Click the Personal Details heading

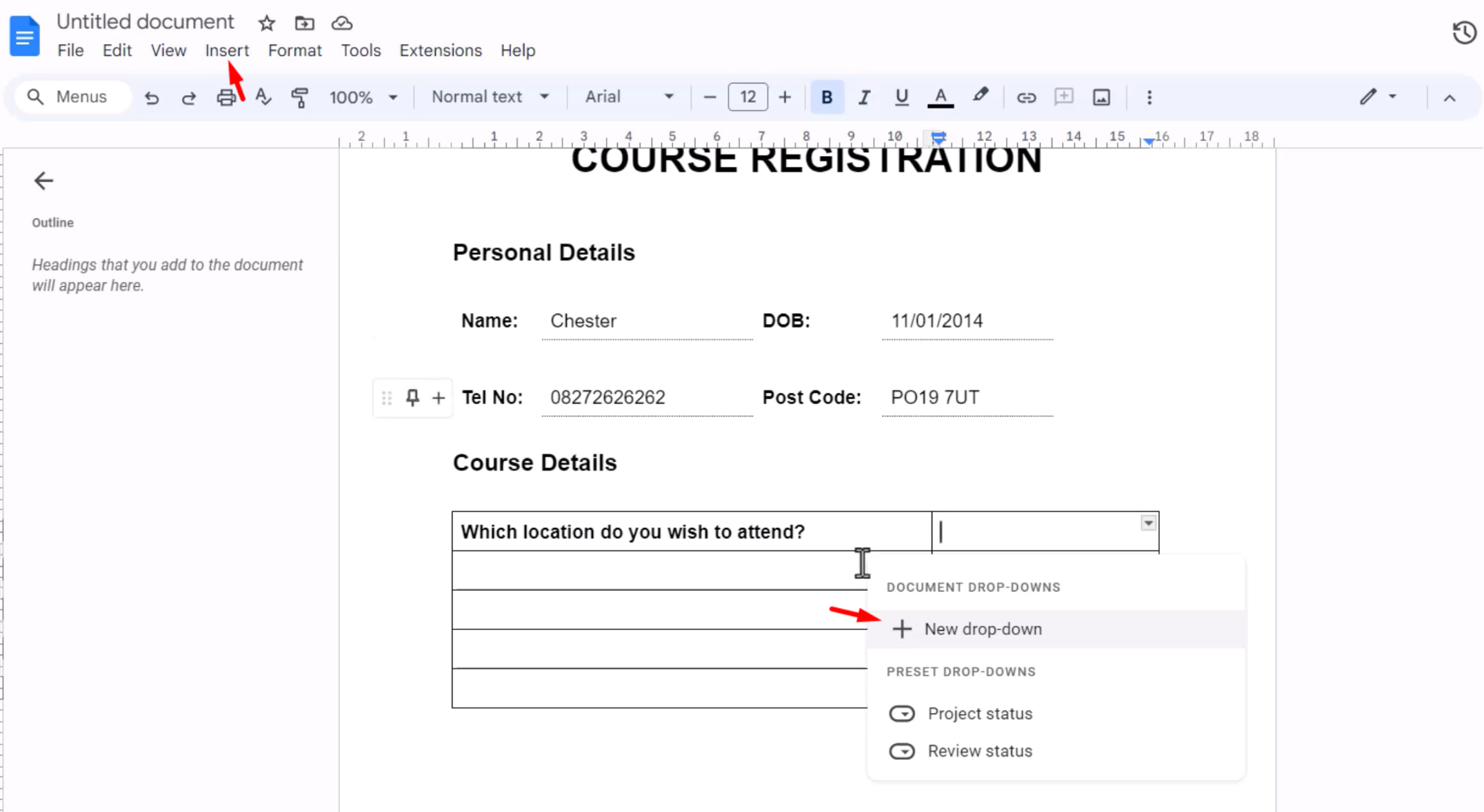[x=543, y=252]
